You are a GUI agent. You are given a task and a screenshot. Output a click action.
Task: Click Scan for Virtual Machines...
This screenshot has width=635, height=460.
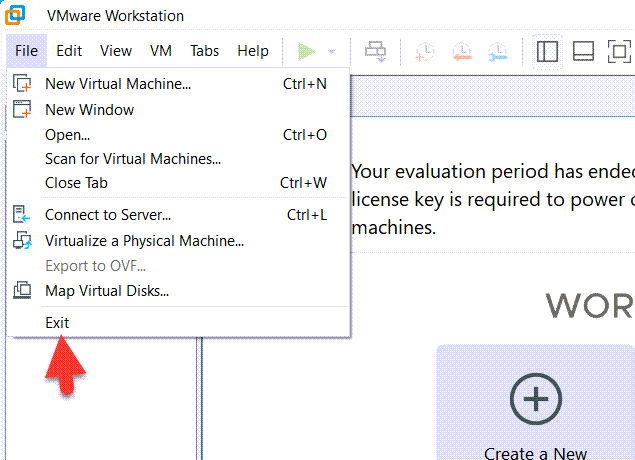coord(133,158)
